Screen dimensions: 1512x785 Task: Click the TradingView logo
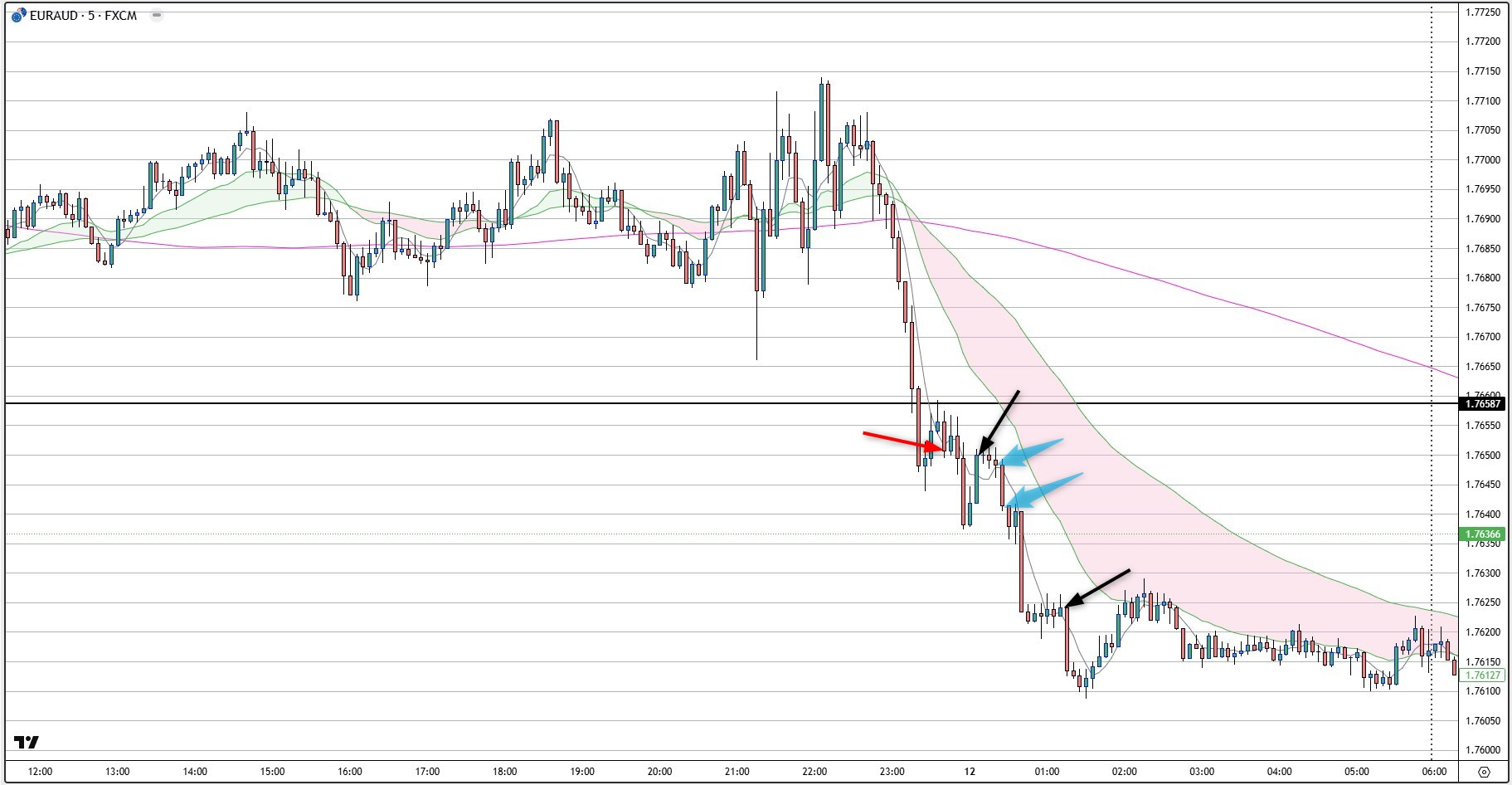click(27, 742)
